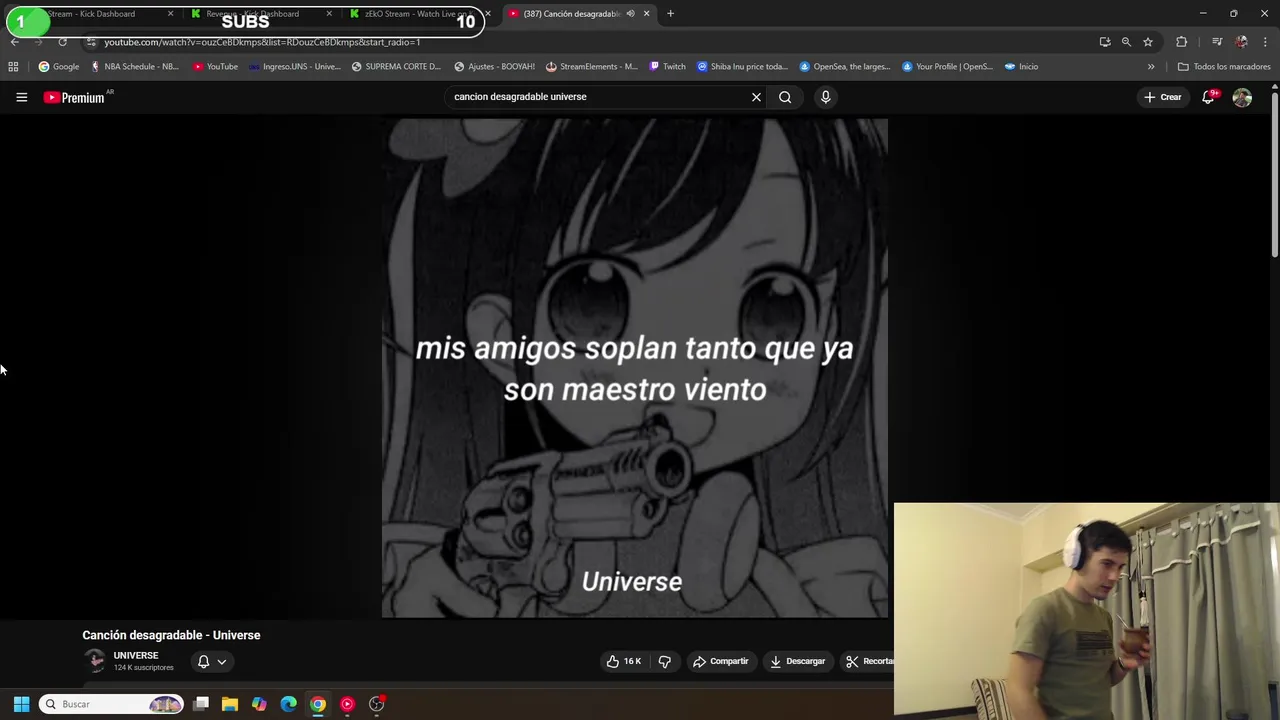The image size is (1280, 720).
Task: Bookmark this page with the star
Action: (1148, 42)
